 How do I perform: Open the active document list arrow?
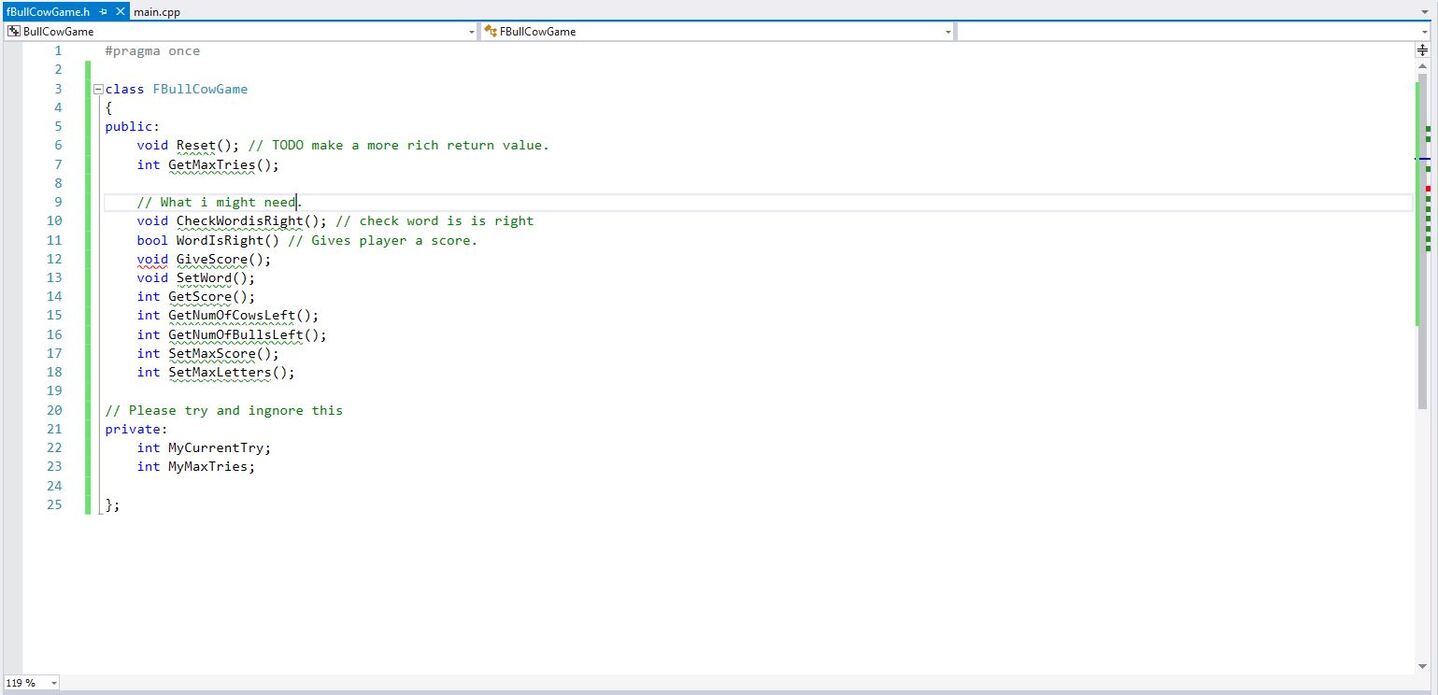point(1425,12)
